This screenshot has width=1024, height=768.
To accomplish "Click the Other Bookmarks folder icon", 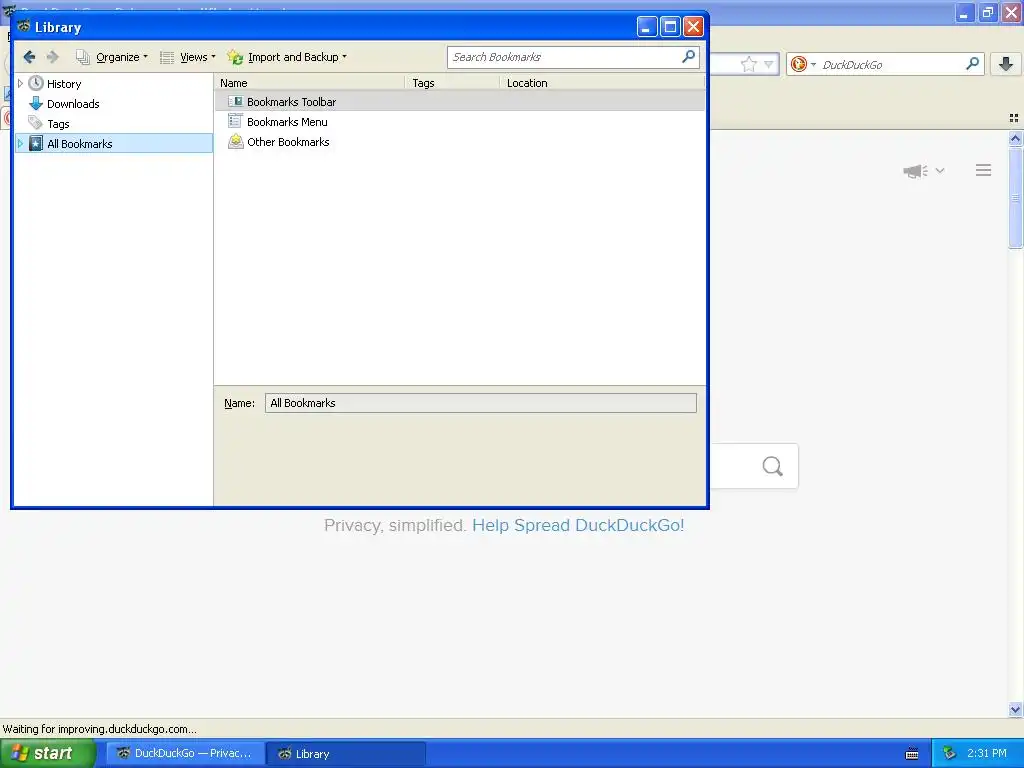I will [x=235, y=142].
